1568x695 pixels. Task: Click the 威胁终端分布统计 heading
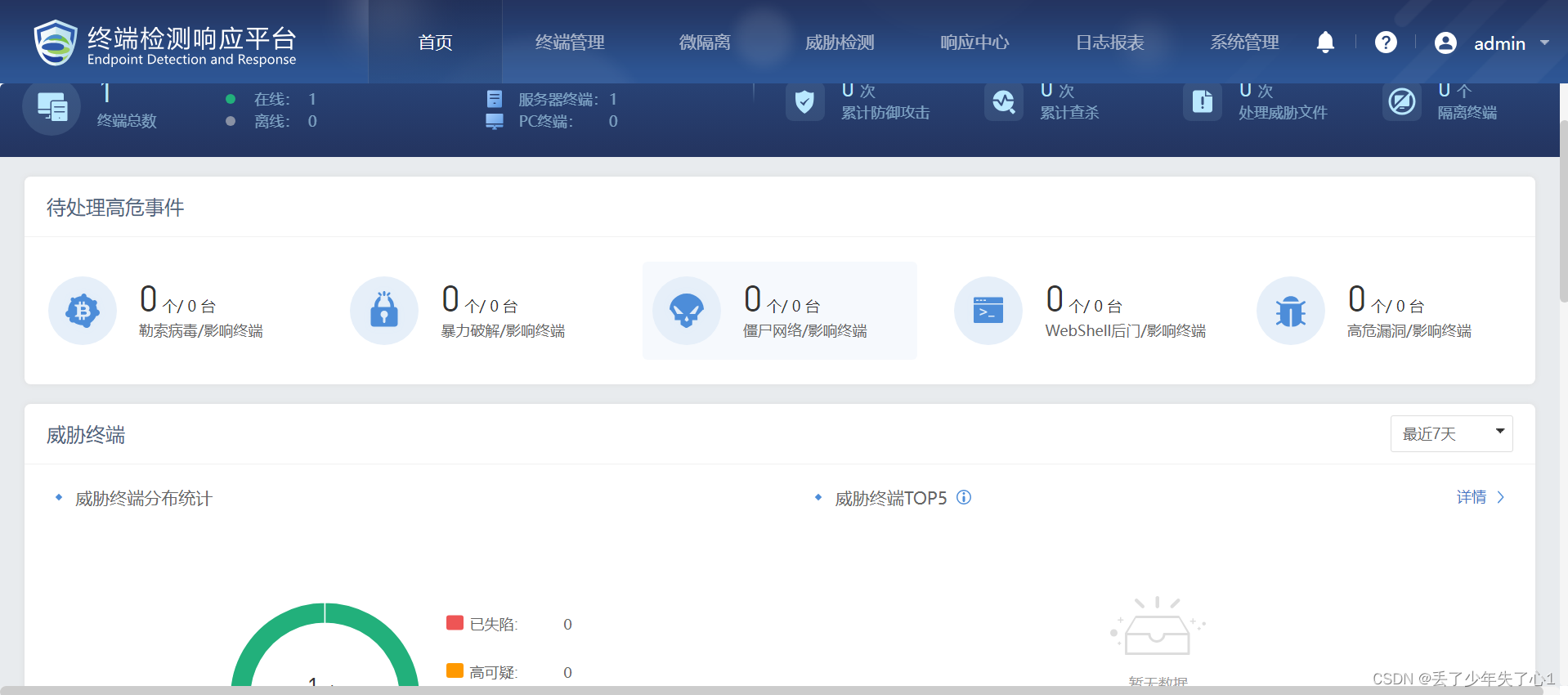point(144,498)
